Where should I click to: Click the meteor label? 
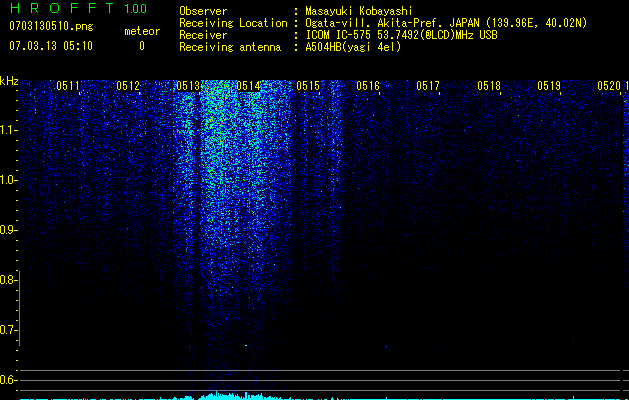point(142,31)
